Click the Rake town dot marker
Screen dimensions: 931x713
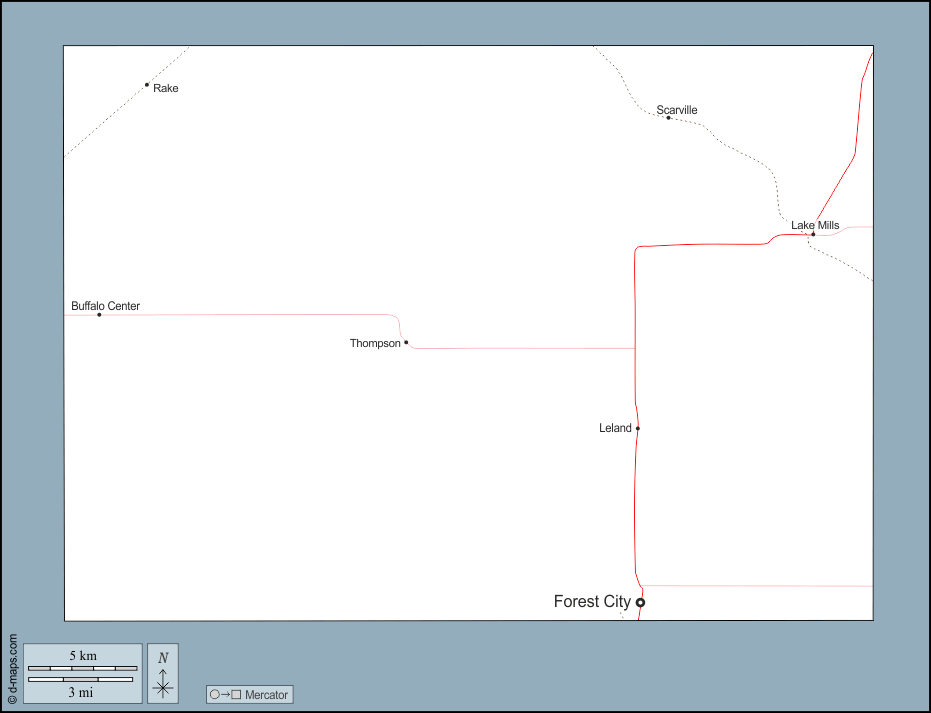click(x=147, y=85)
